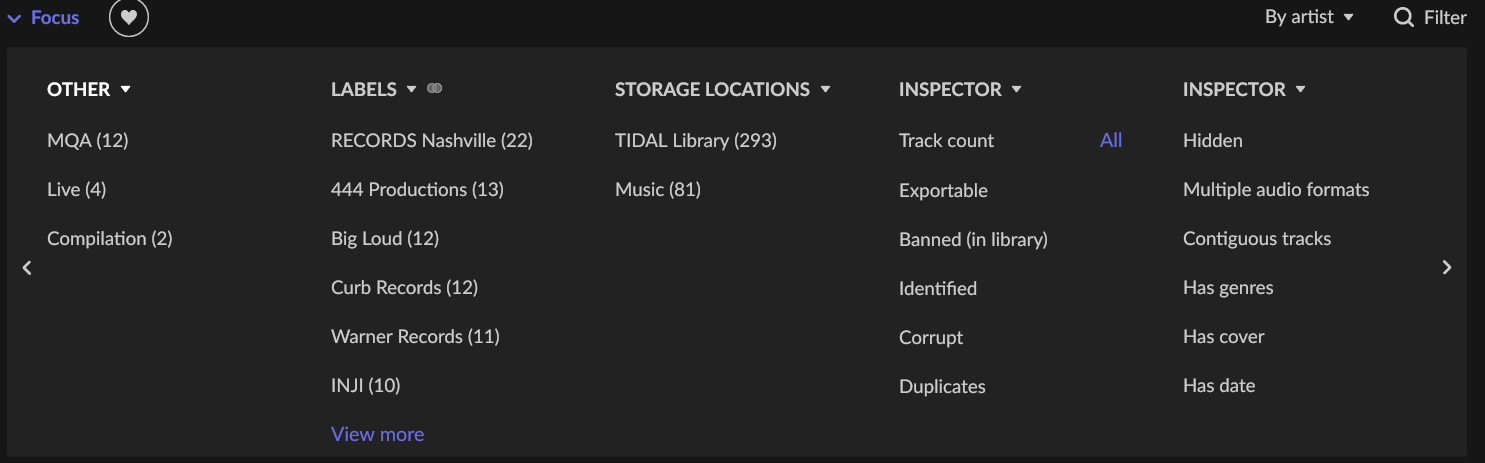Click the heart favorites icon
Viewport: 1485px width, 463px height.
click(129, 18)
